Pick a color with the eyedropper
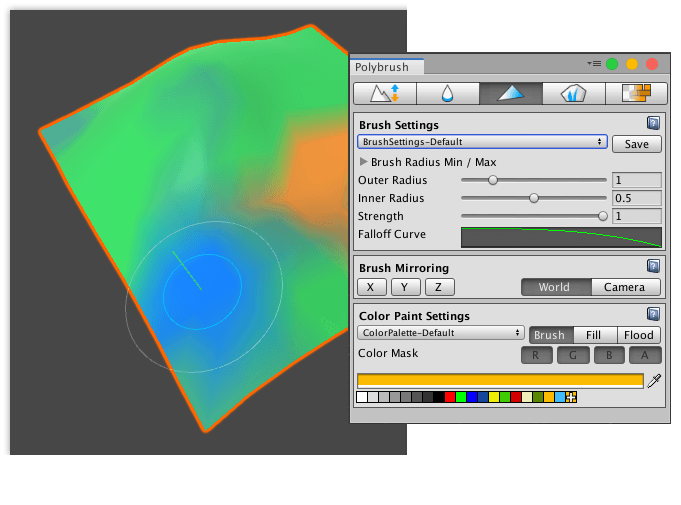 654,381
